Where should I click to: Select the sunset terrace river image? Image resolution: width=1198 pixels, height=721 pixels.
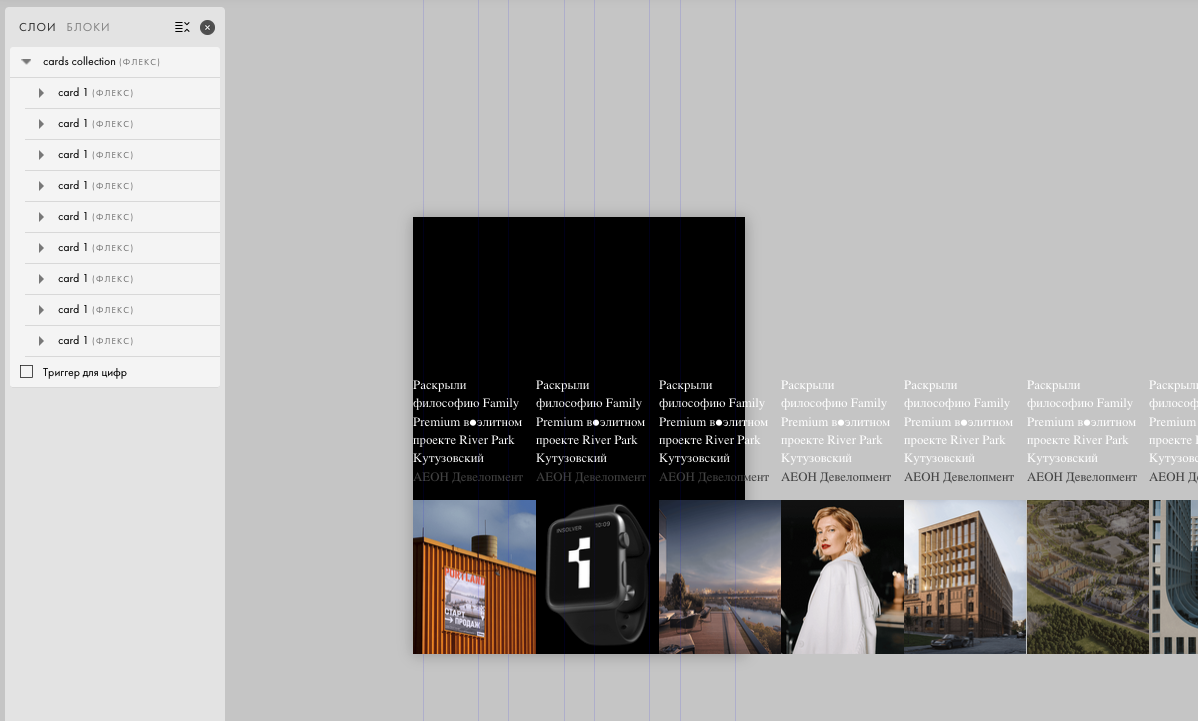click(720, 577)
